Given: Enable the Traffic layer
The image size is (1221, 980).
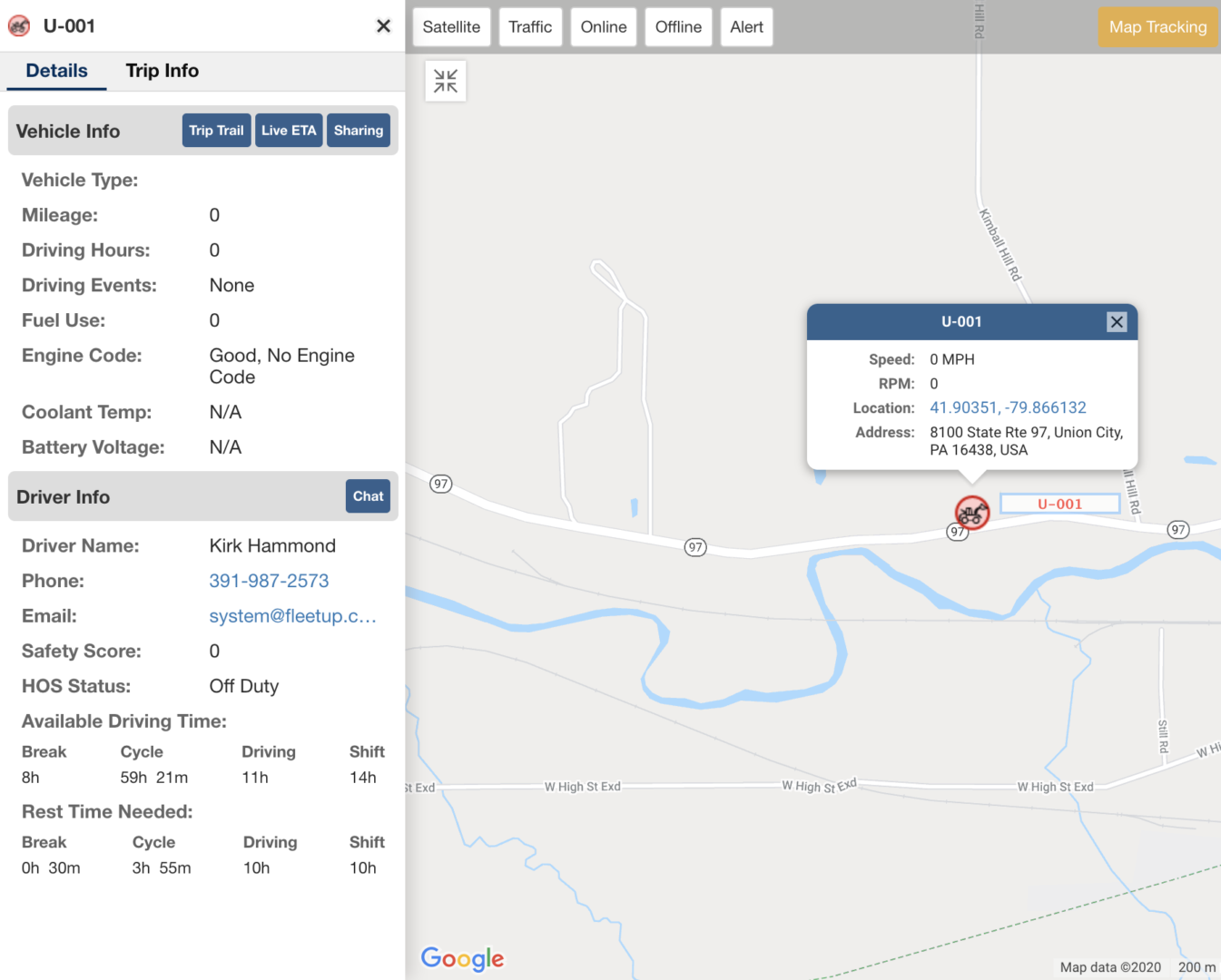Looking at the screenshot, I should point(530,26).
